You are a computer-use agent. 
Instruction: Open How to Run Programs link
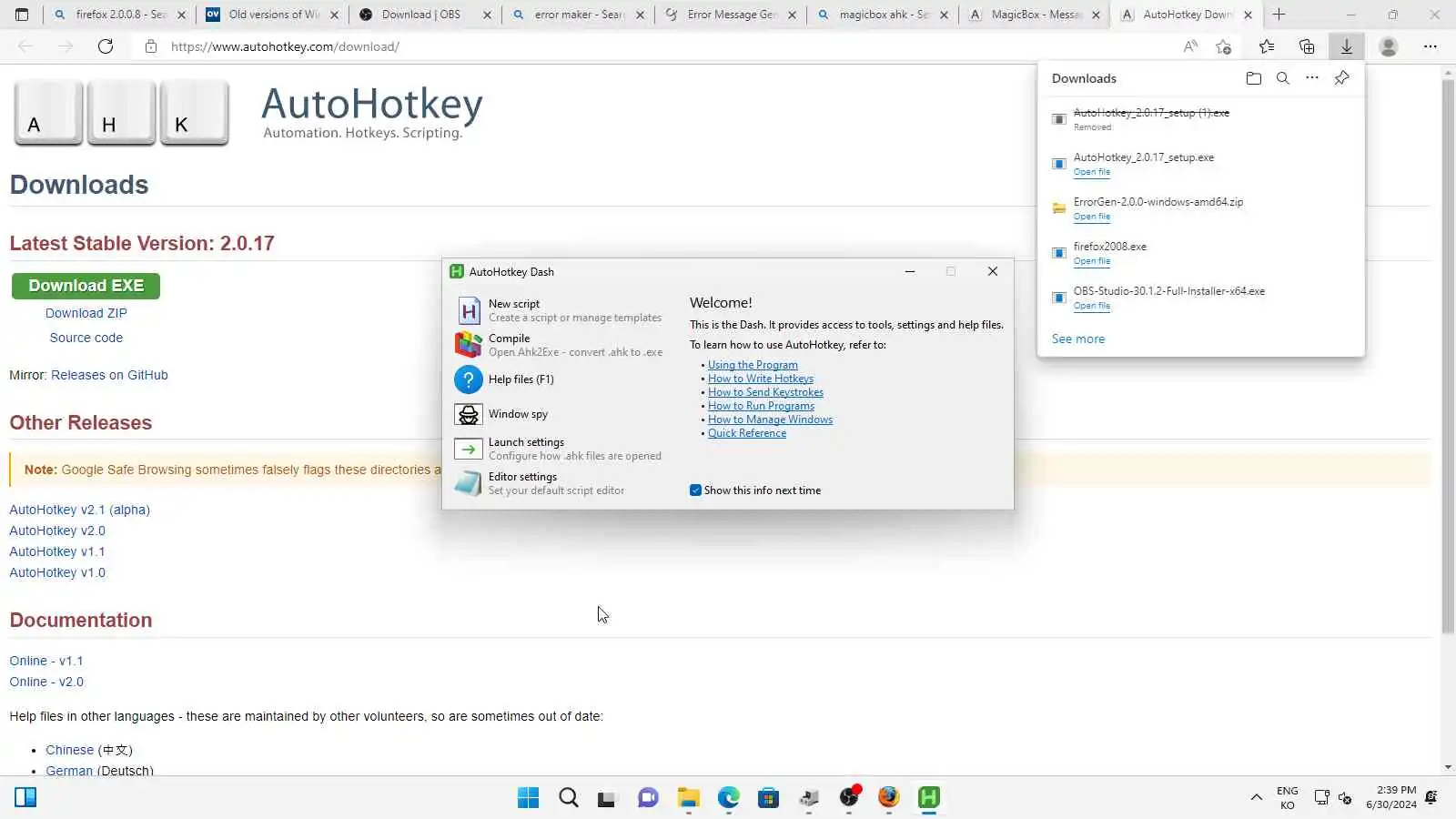point(761,406)
